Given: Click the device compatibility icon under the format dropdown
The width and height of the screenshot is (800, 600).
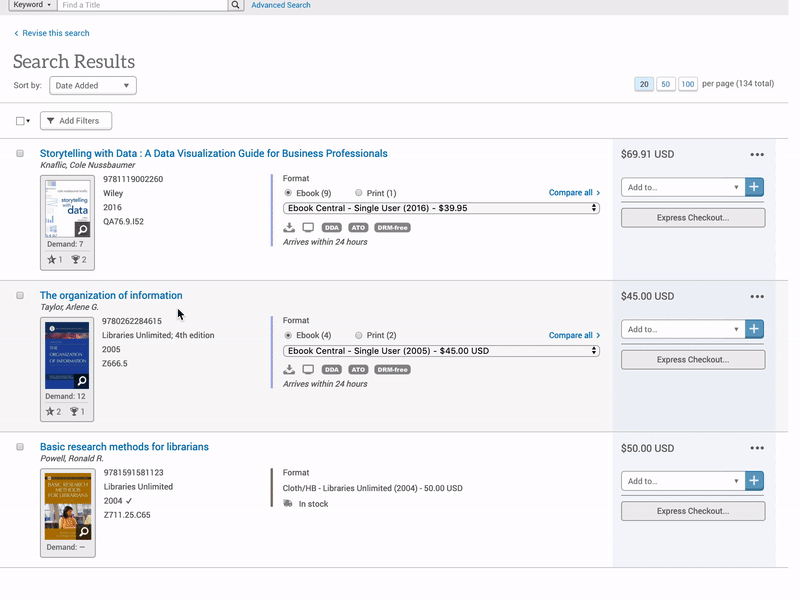Looking at the screenshot, I should [x=307, y=228].
